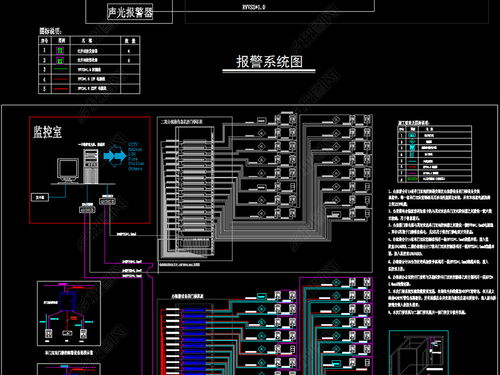Click the lower serial connector below the monitor desk
The width and height of the screenshot is (500, 375).
coord(87,210)
